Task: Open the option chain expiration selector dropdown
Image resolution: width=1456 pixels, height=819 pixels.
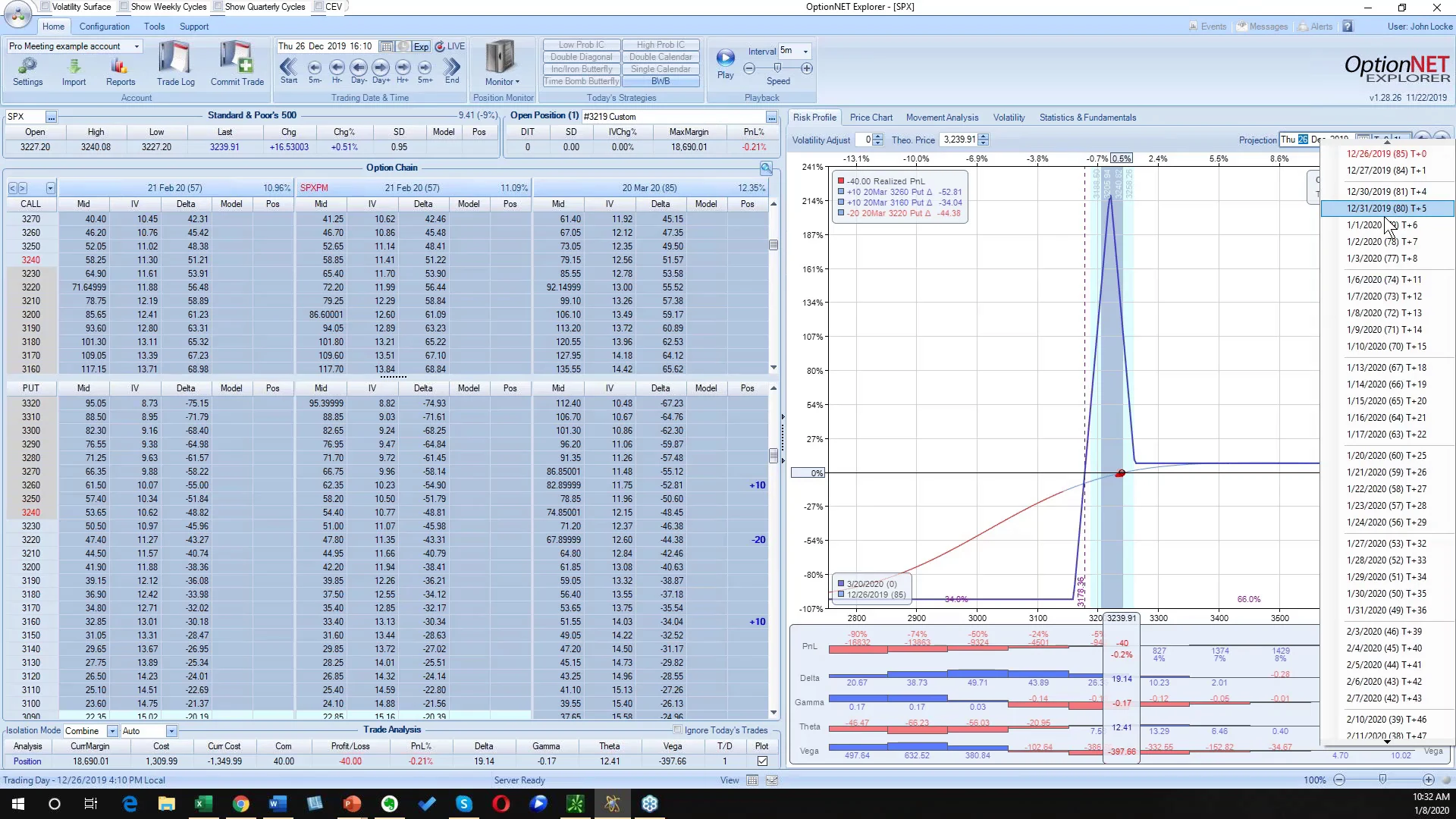Action: 50,188
